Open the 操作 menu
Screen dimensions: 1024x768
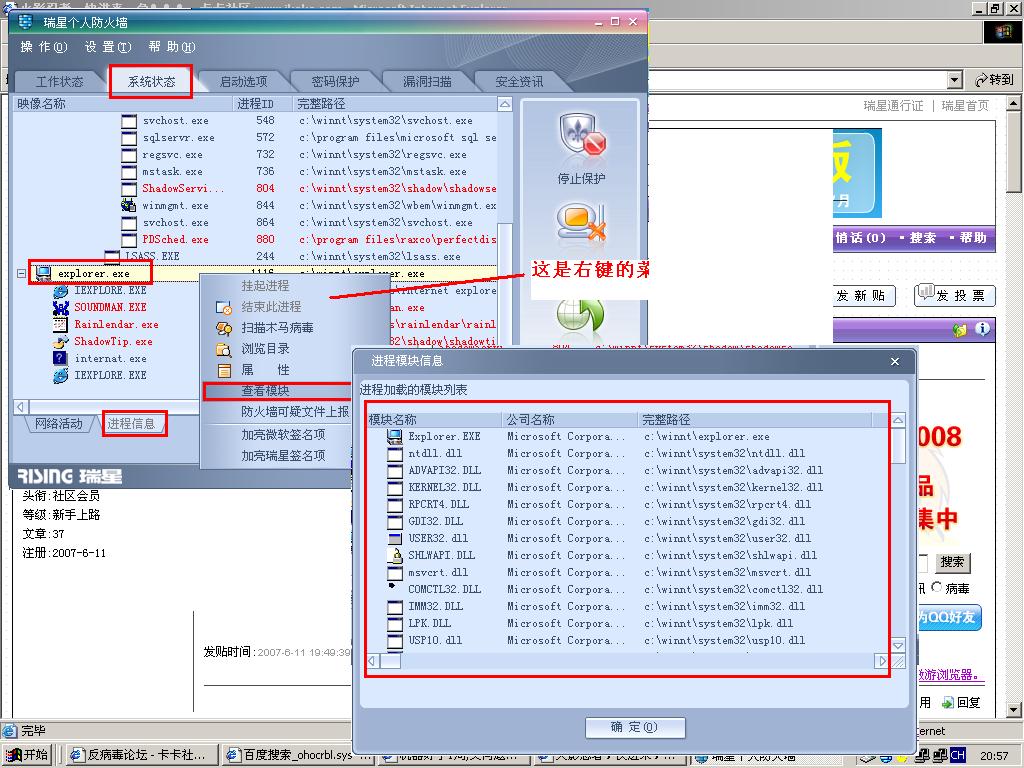tap(44, 47)
